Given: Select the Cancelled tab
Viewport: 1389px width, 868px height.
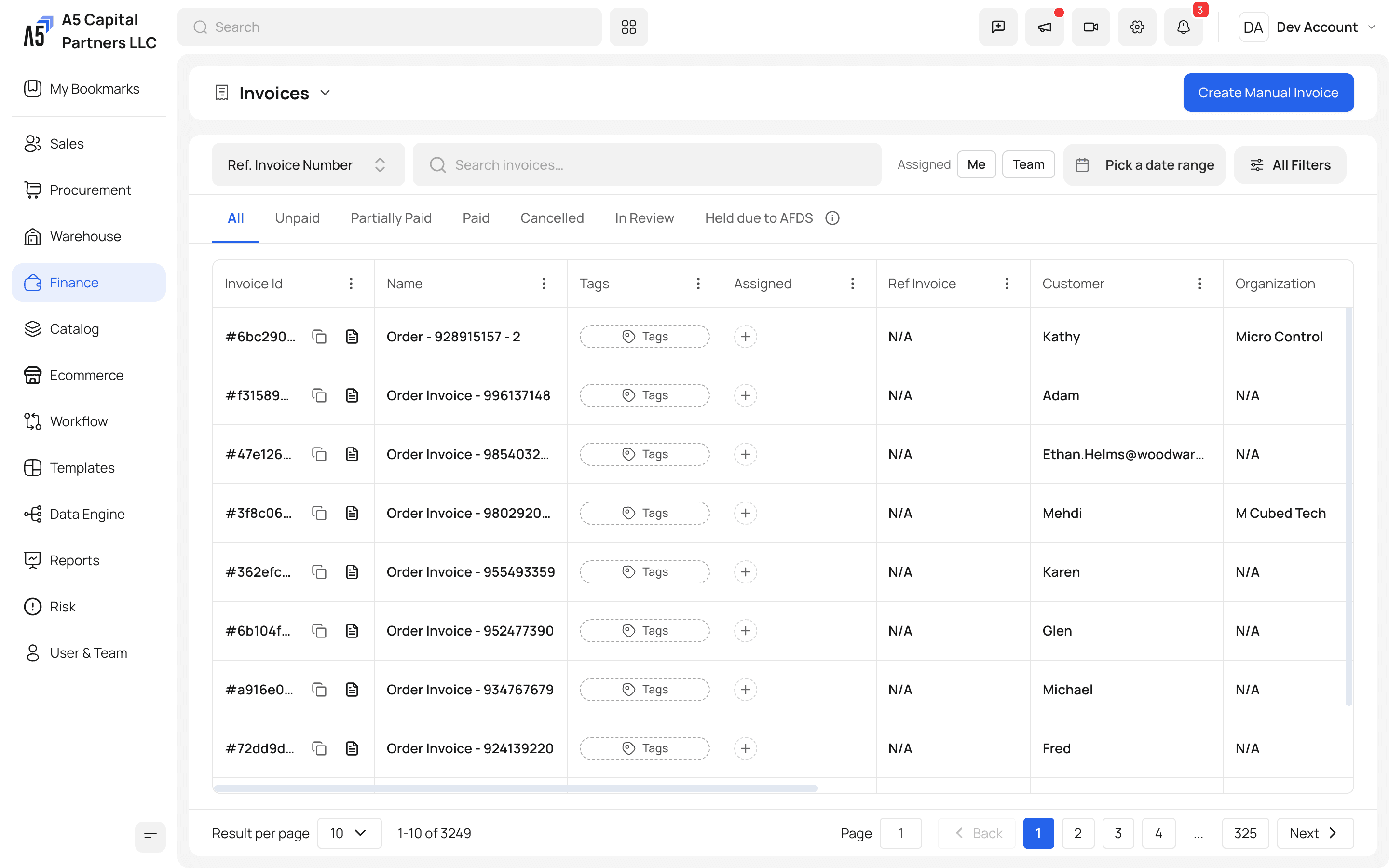Looking at the screenshot, I should [x=552, y=218].
